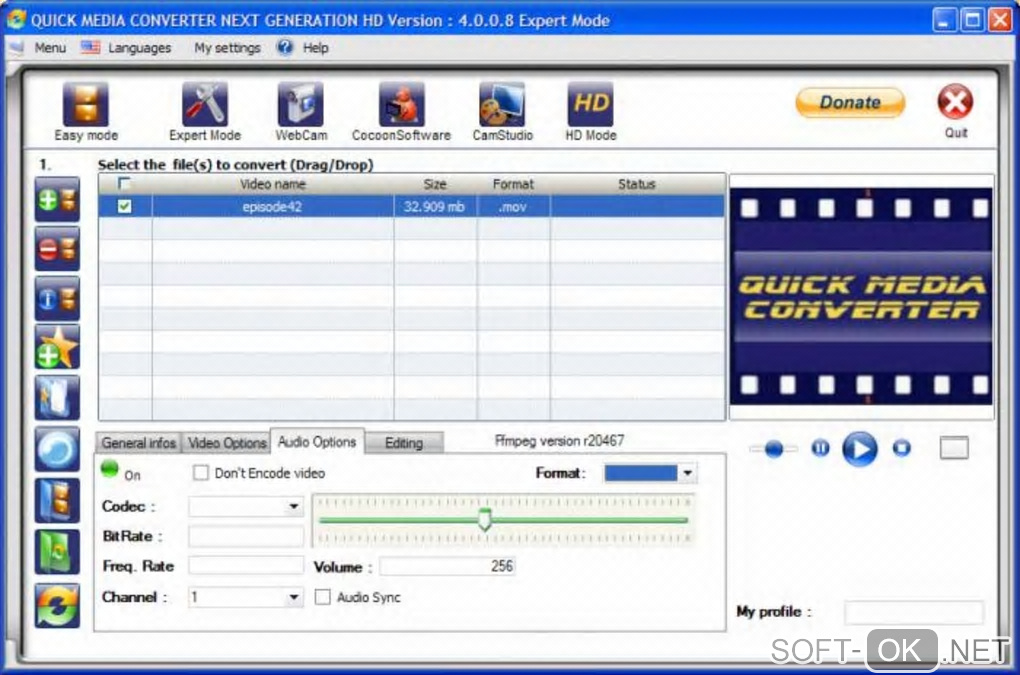Image resolution: width=1020 pixels, height=675 pixels.
Task: Open the Menu menu
Action: (x=50, y=48)
